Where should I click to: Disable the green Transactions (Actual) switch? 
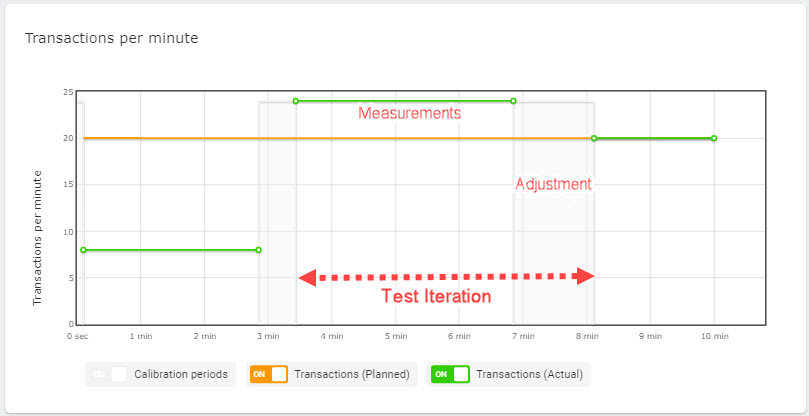click(450, 375)
